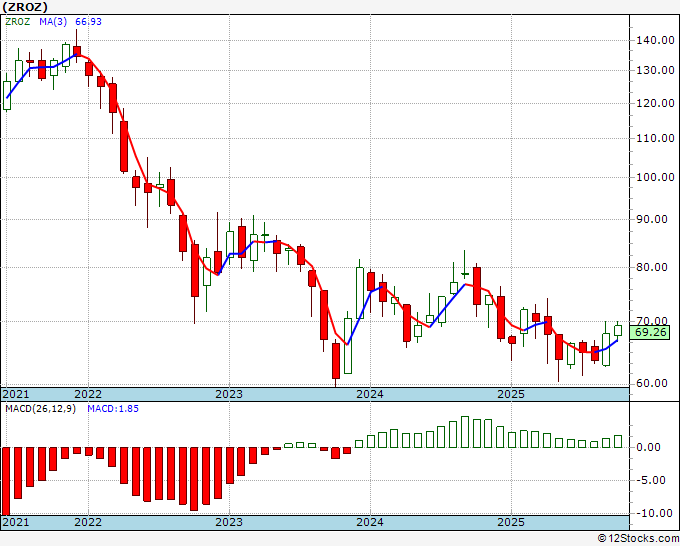Click the 2024 label on price chart axis

(370, 394)
